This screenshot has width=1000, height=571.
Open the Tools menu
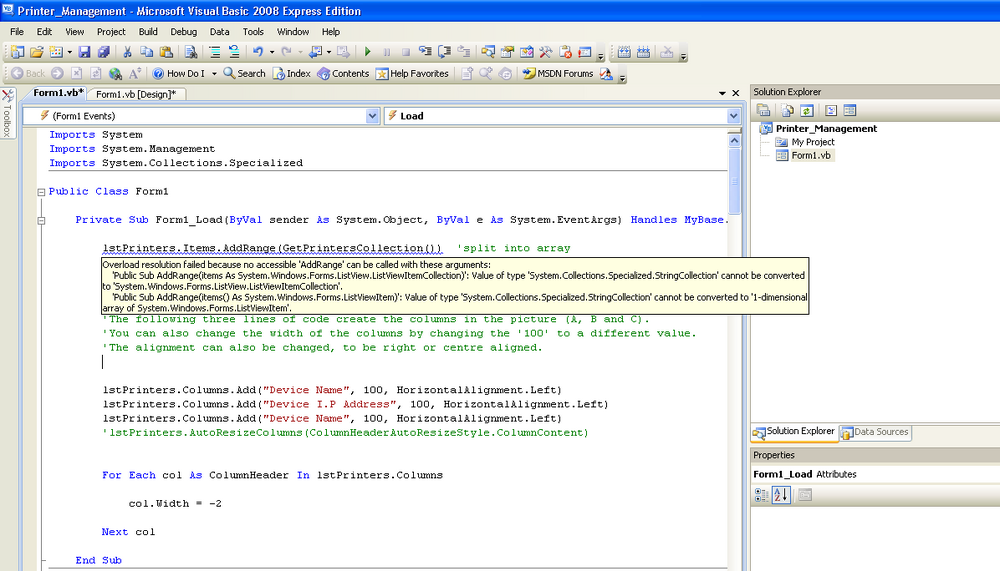point(253,31)
